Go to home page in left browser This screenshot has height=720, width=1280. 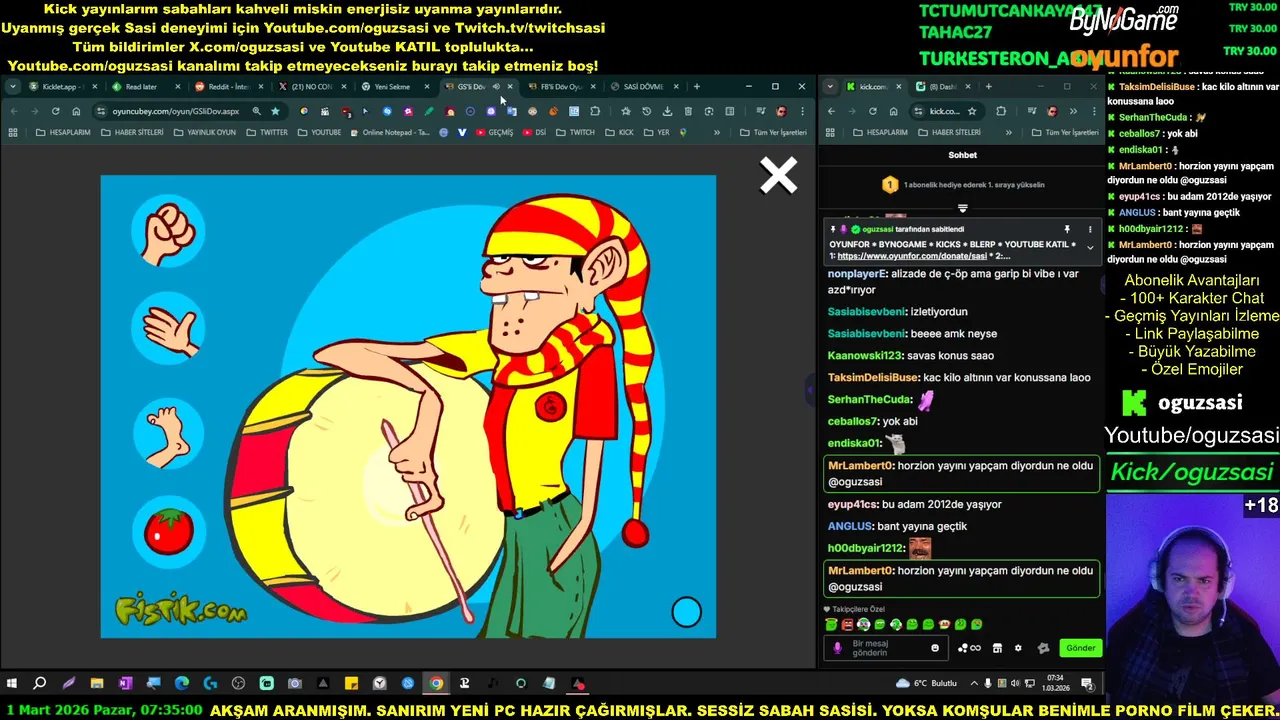(76, 111)
